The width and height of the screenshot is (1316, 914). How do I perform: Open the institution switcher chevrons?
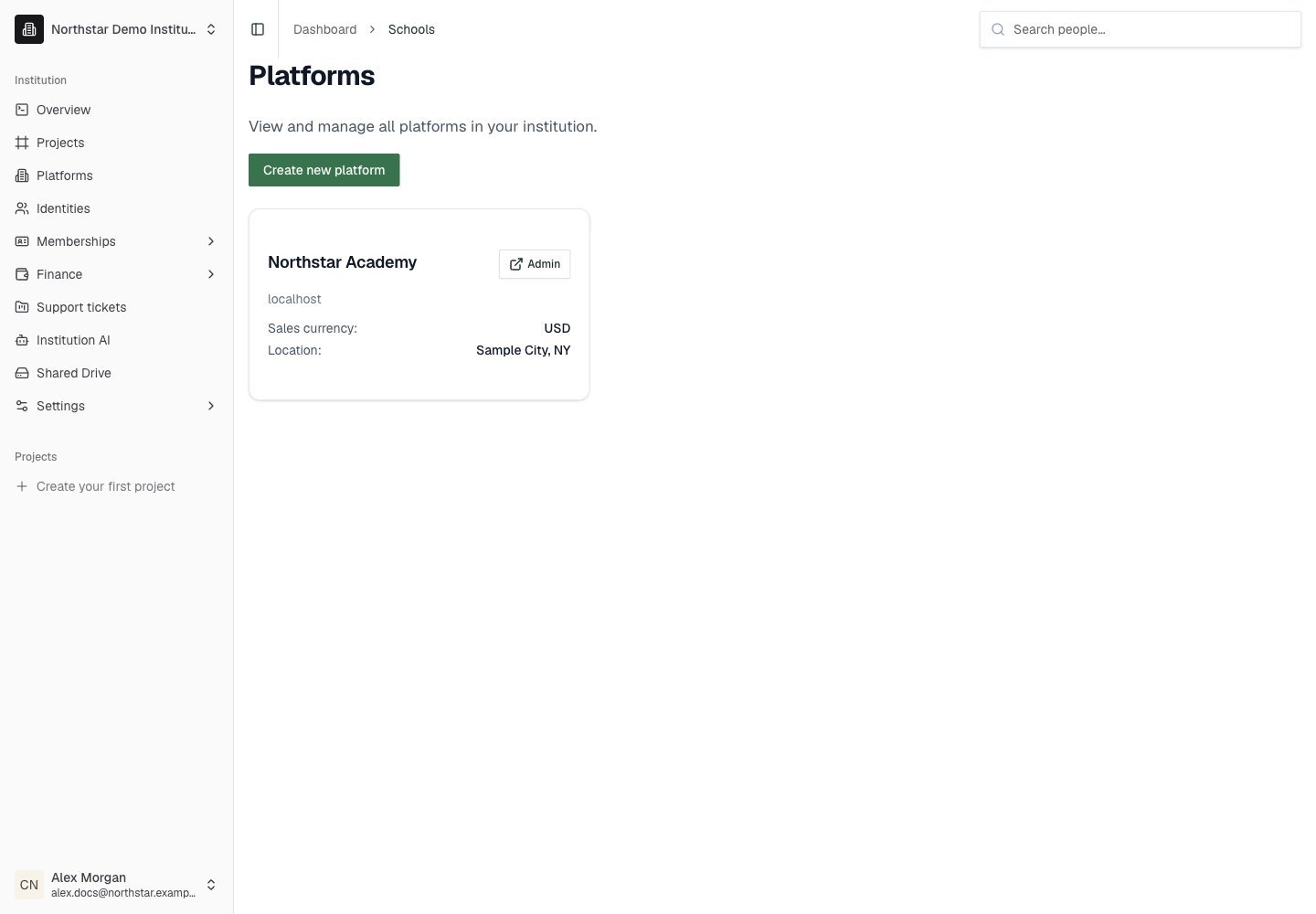pos(211,29)
